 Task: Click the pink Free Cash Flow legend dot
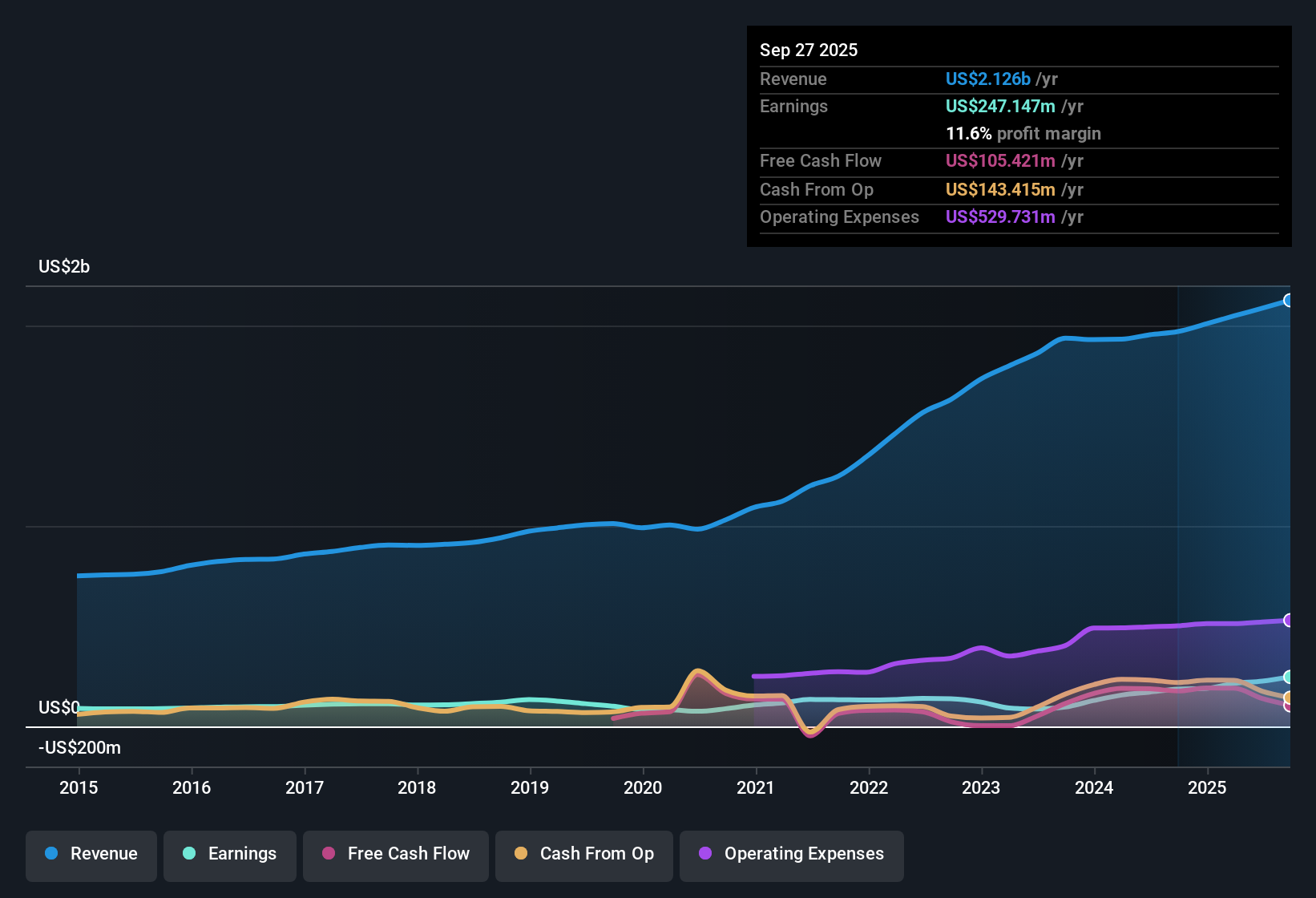329,854
